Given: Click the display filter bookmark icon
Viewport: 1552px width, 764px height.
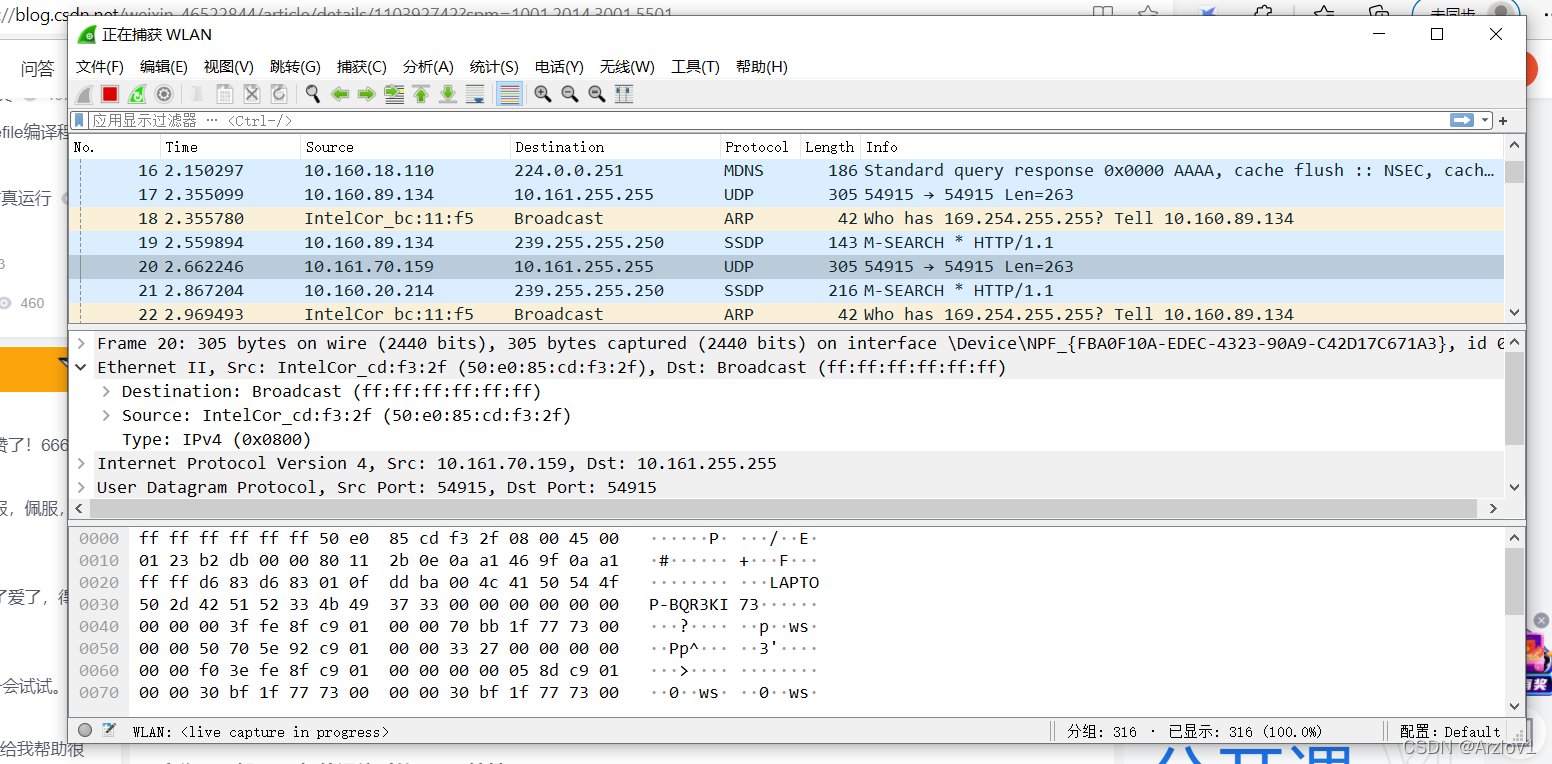Looking at the screenshot, I should click(80, 120).
